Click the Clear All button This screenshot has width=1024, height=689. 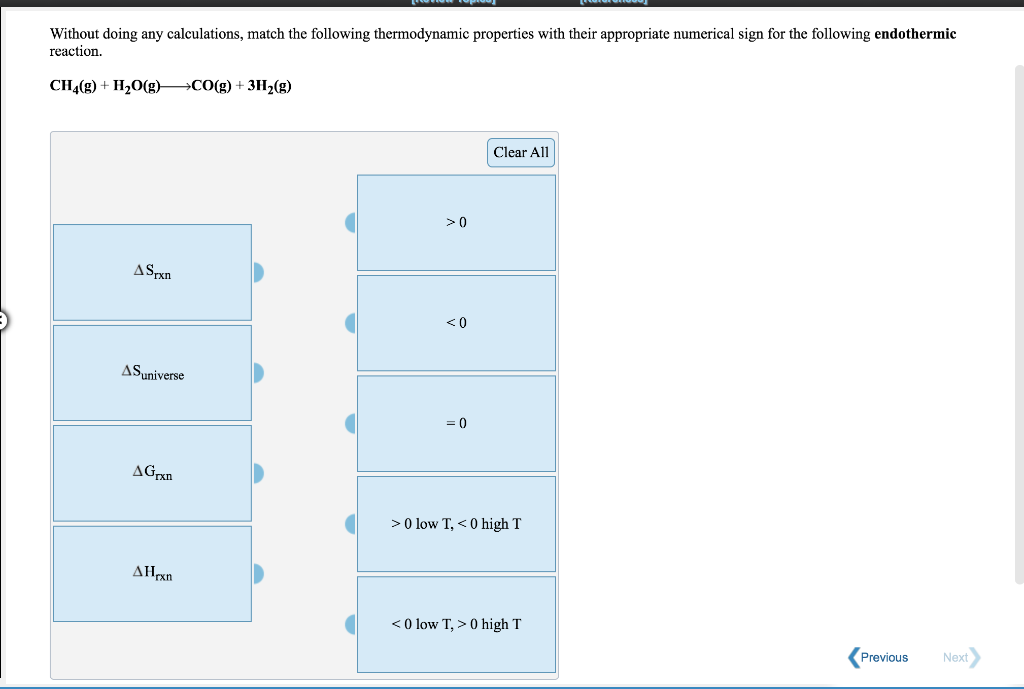point(520,152)
